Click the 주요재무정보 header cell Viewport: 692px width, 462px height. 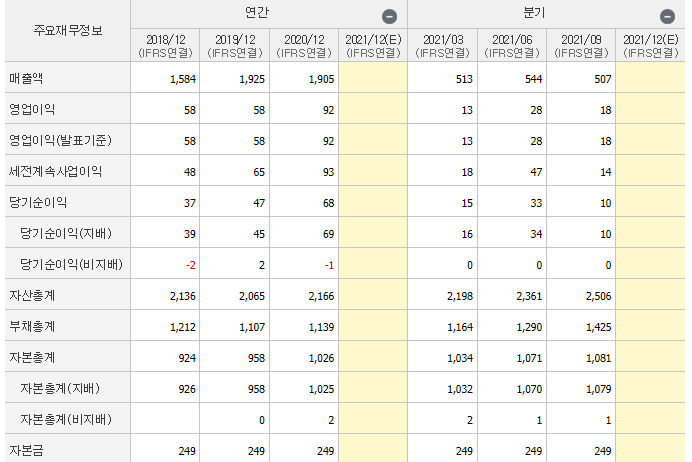coord(68,30)
